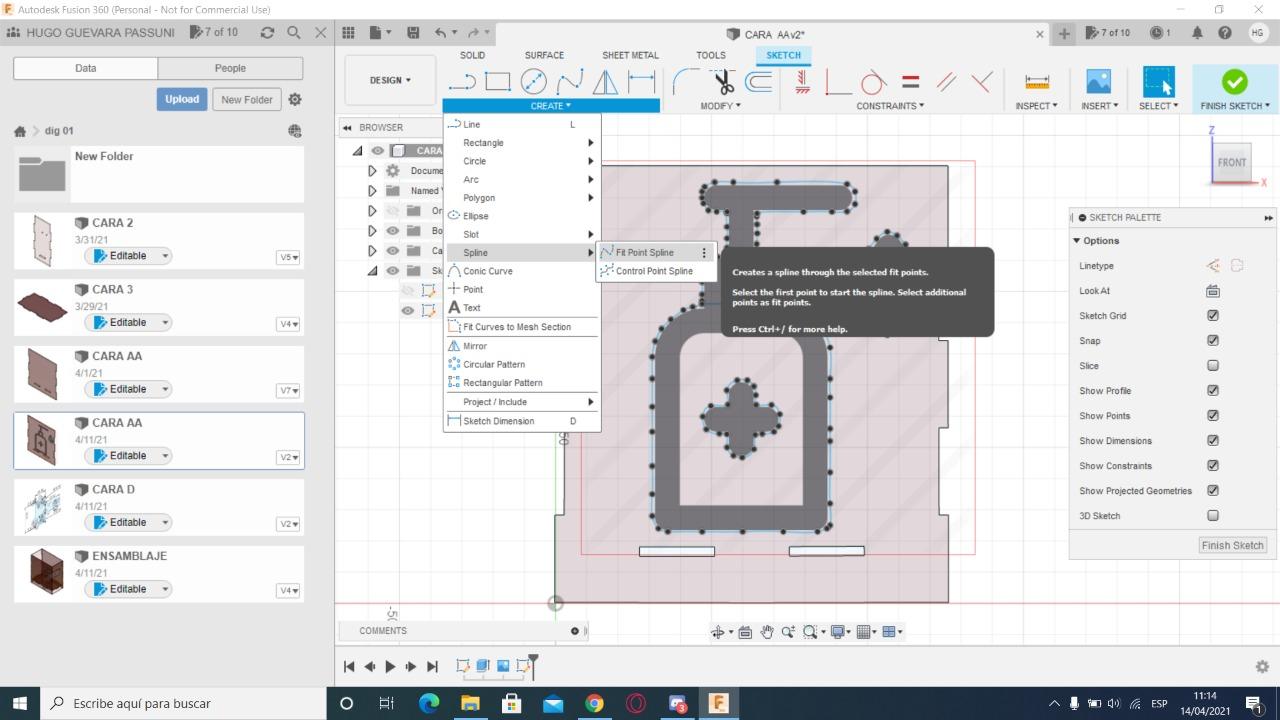Open the notifications bell icon
1280x720 pixels.
tap(1197, 33)
